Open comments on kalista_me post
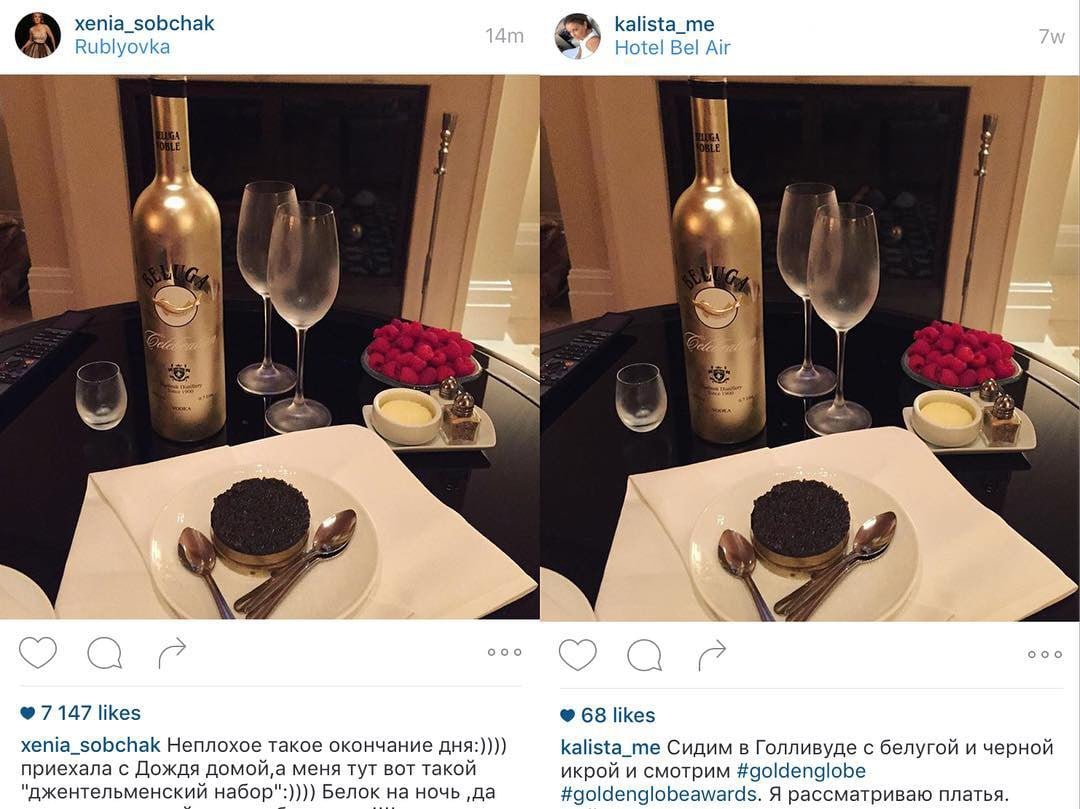This screenshot has width=1080, height=809. pyautogui.click(x=645, y=654)
